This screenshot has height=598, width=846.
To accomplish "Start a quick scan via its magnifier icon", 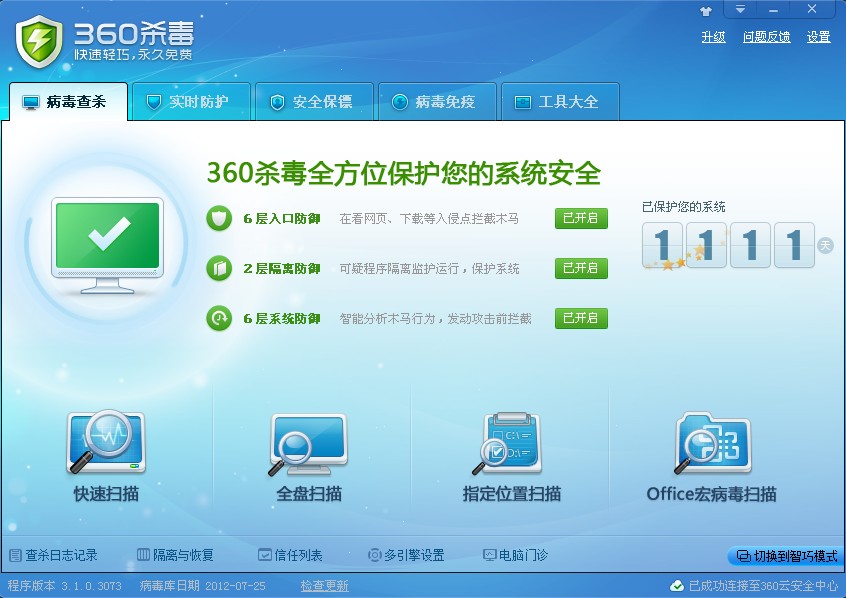I will point(106,443).
